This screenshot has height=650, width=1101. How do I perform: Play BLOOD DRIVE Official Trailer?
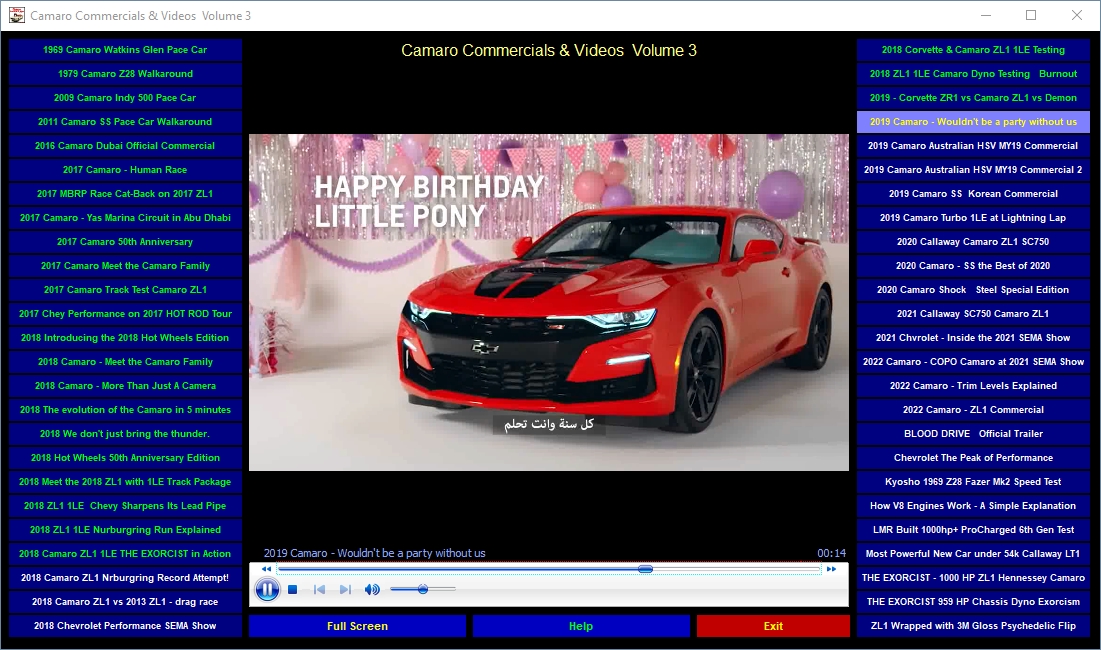pos(973,434)
